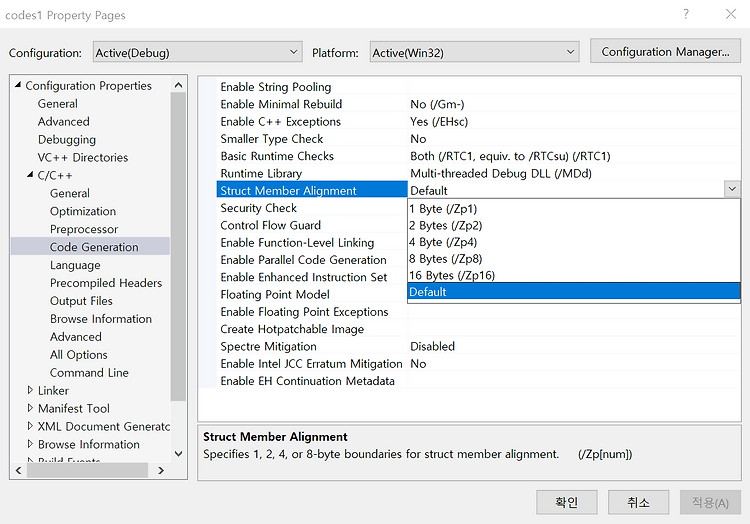
Task: Click the Multi-threaded Debug DLL (/MDd) value
Action: tap(501, 173)
